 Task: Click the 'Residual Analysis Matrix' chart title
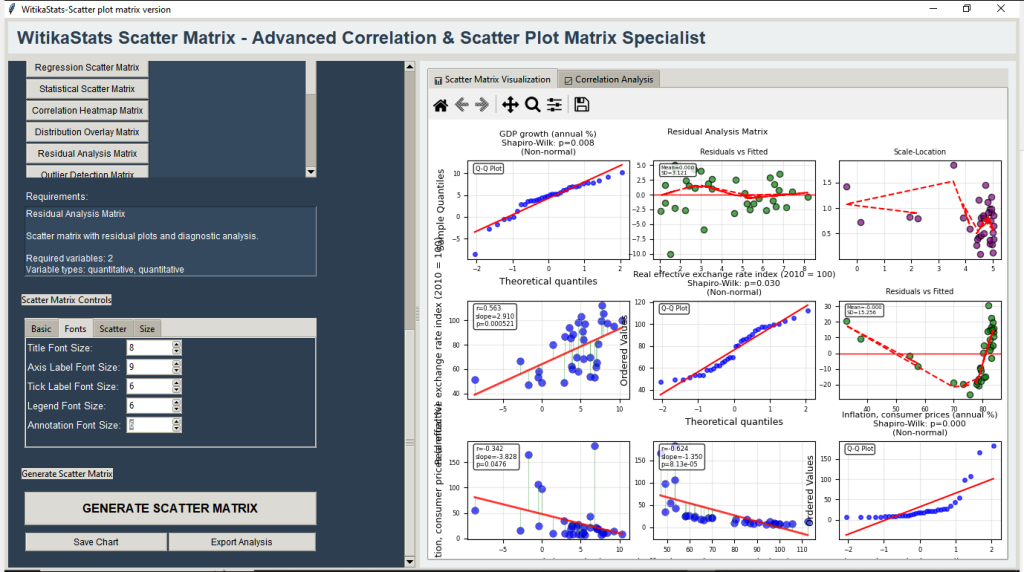coord(717,132)
